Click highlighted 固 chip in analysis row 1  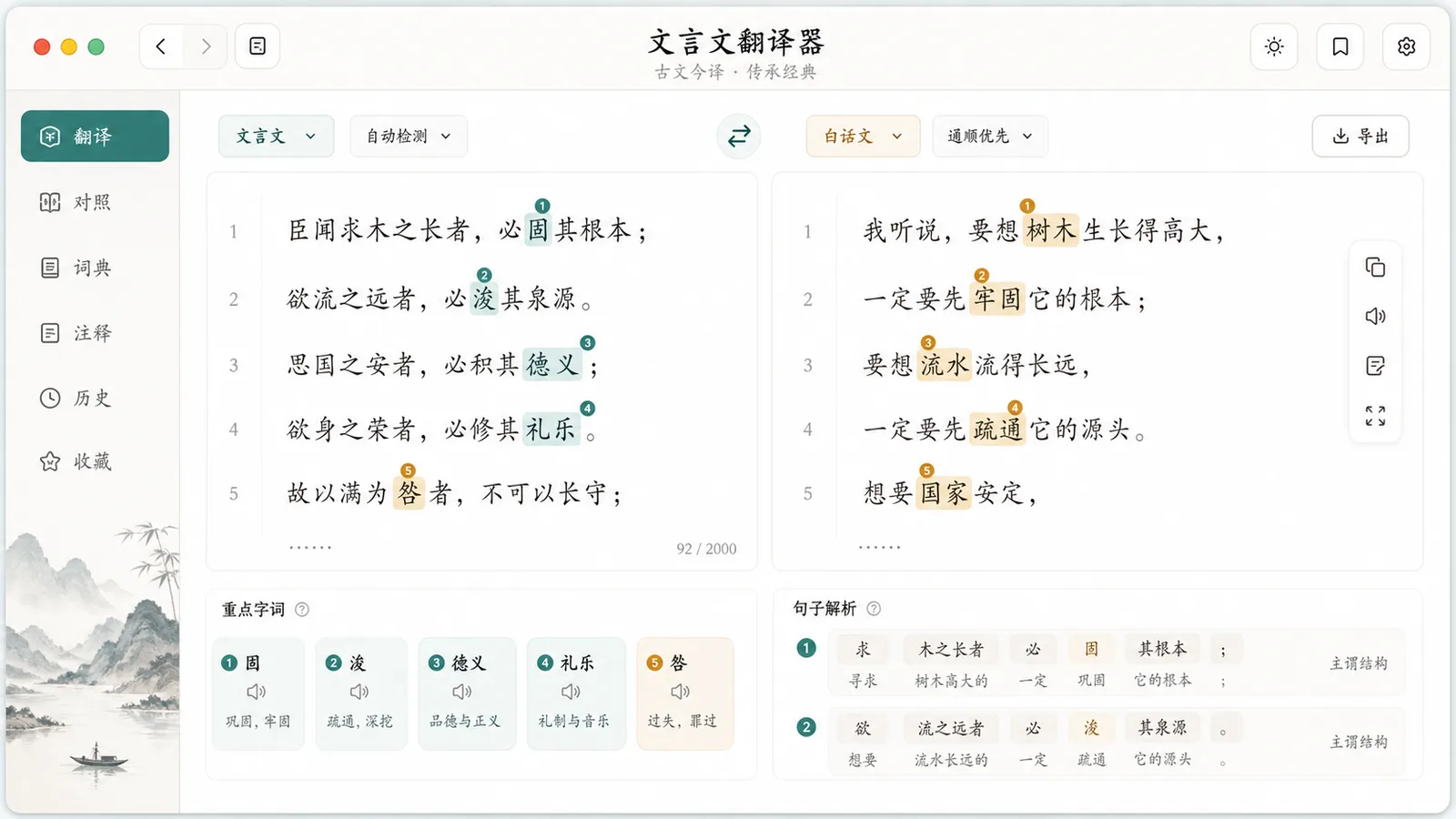(1091, 649)
